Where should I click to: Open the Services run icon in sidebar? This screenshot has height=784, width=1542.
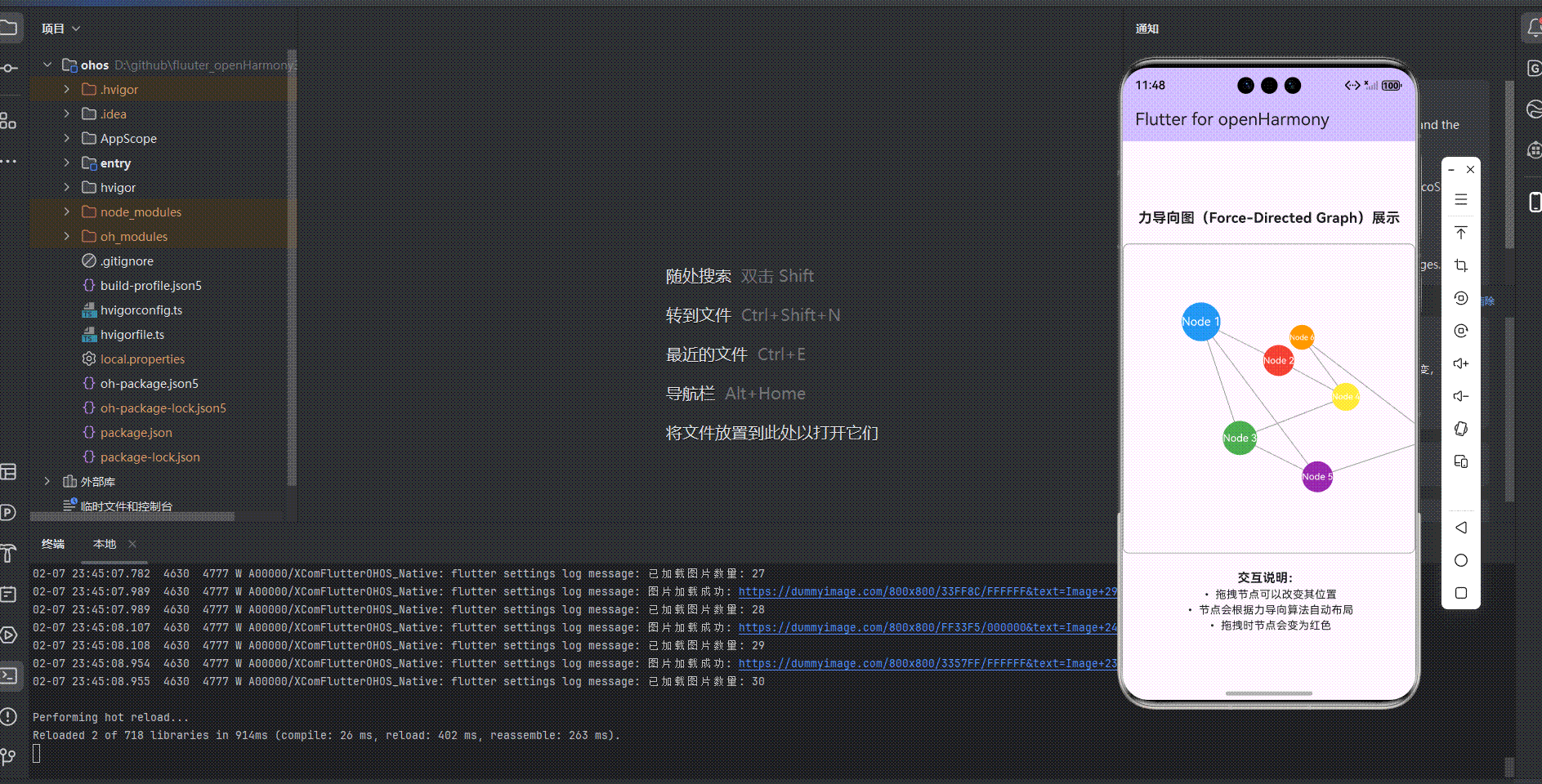click(x=8, y=635)
